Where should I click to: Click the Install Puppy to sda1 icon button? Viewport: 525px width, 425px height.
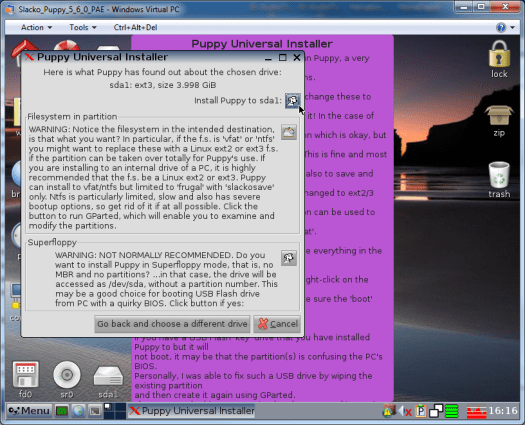coord(292,100)
